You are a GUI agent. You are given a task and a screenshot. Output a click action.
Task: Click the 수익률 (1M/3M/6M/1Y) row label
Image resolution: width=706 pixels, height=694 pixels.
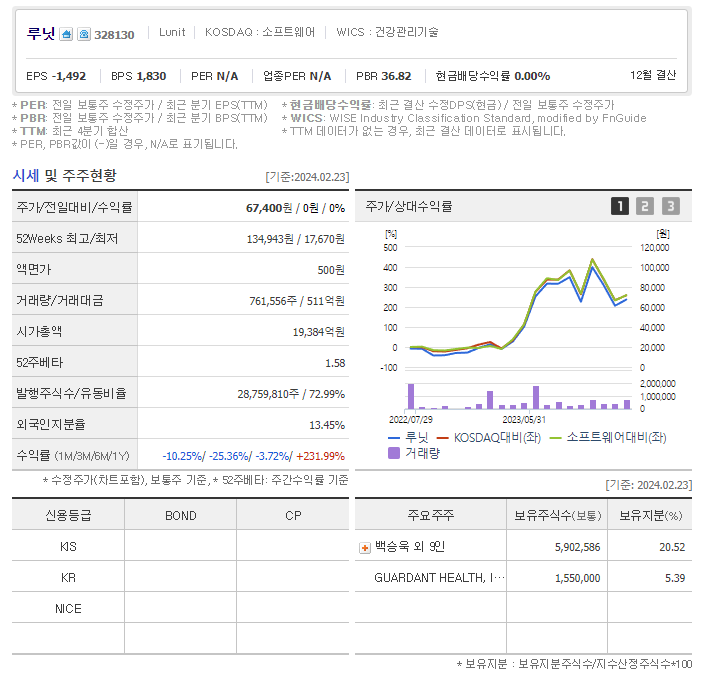coord(73,456)
